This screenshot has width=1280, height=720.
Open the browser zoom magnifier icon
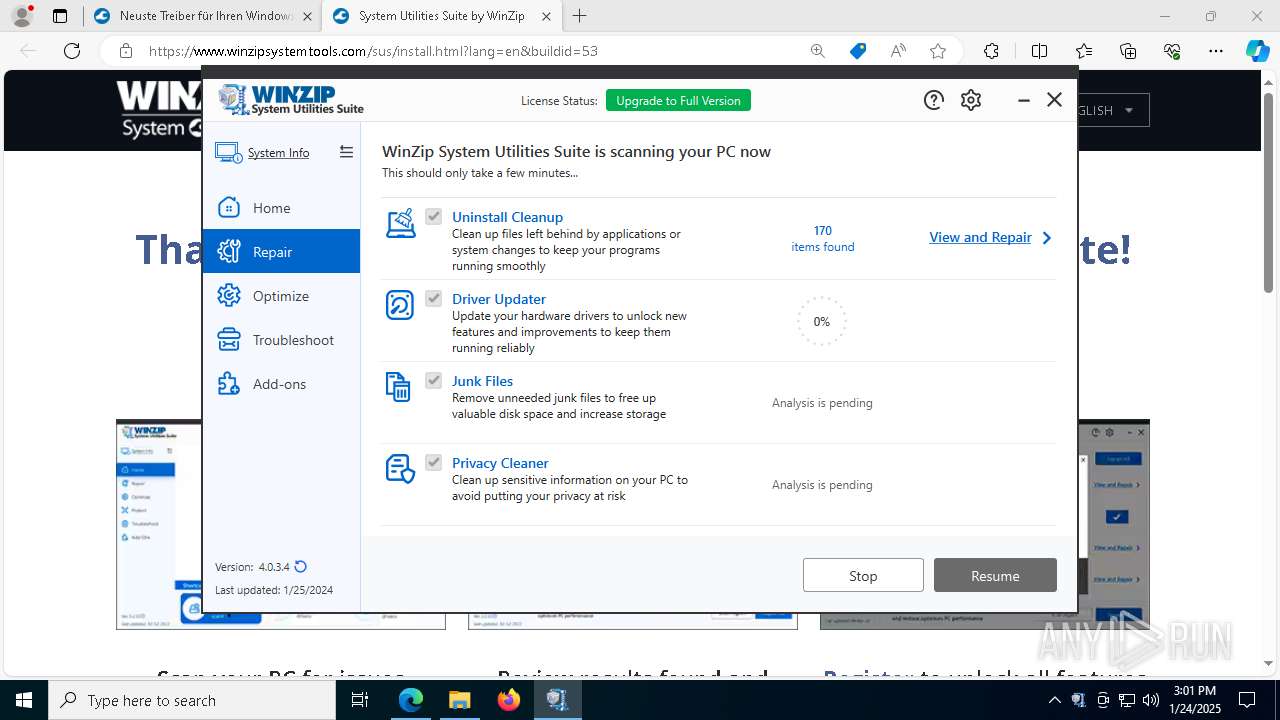818,51
